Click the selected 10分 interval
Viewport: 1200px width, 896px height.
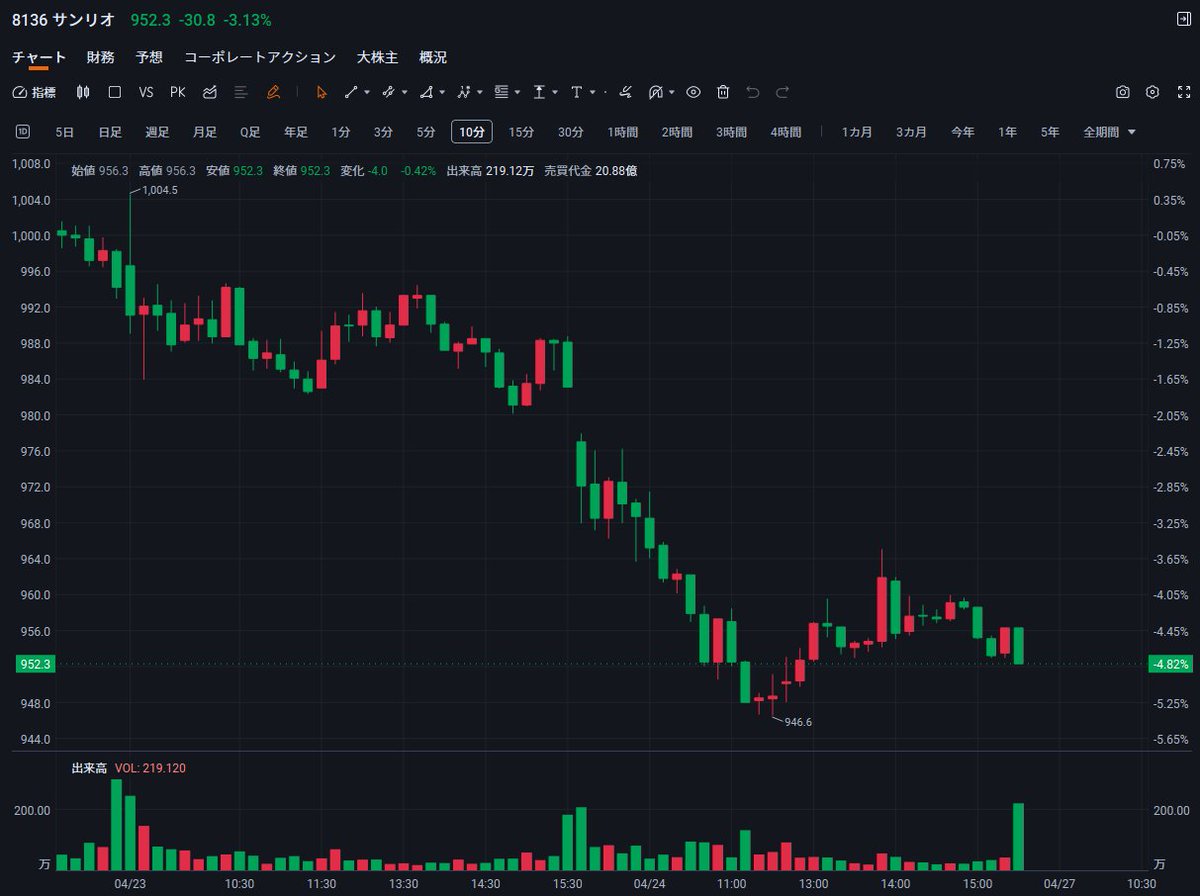click(x=473, y=132)
